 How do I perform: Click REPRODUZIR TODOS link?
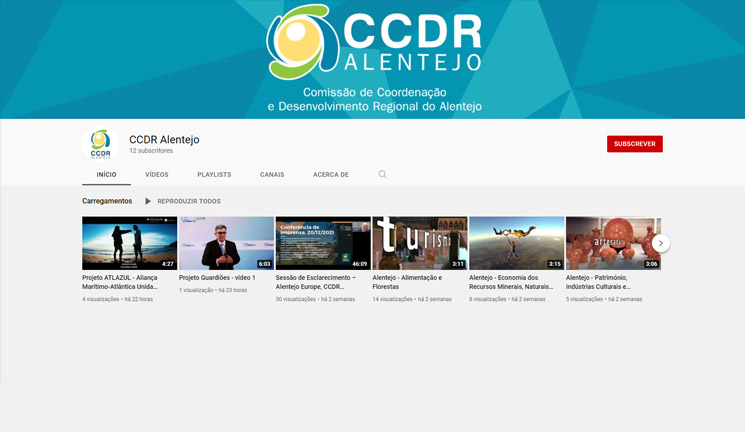click(189, 201)
